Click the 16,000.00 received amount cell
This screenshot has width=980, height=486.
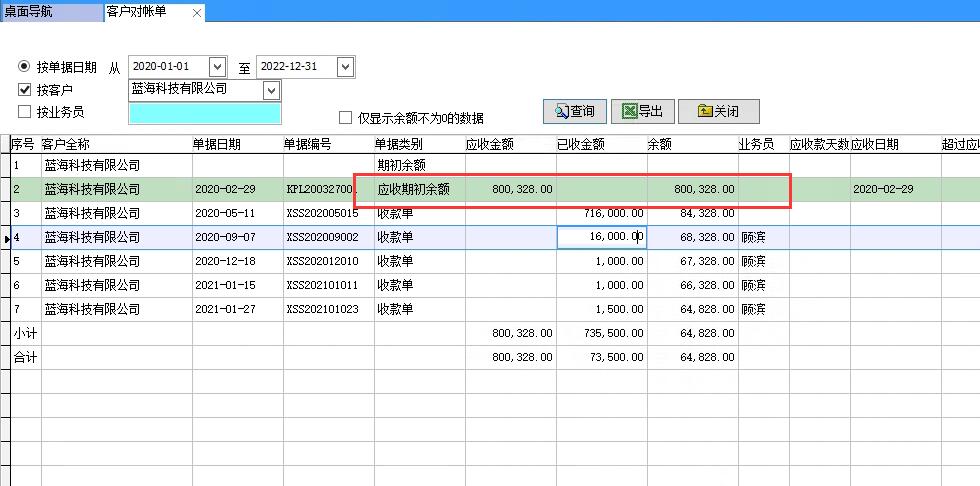coord(601,237)
